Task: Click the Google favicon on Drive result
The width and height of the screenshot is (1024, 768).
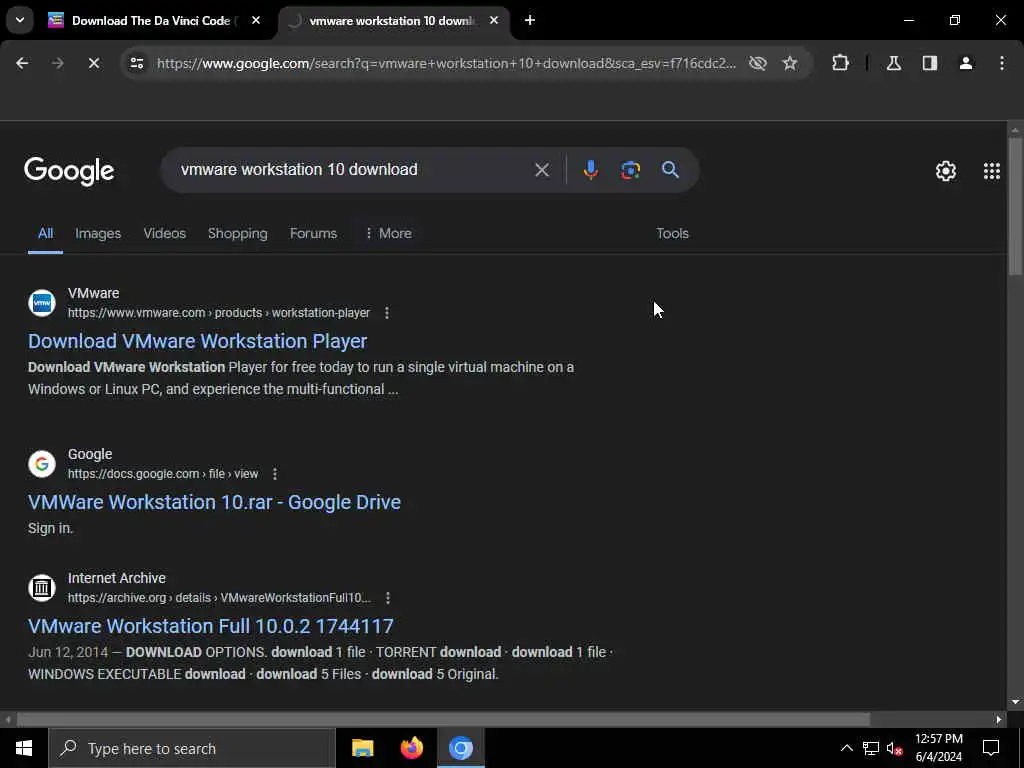Action: tap(42, 464)
